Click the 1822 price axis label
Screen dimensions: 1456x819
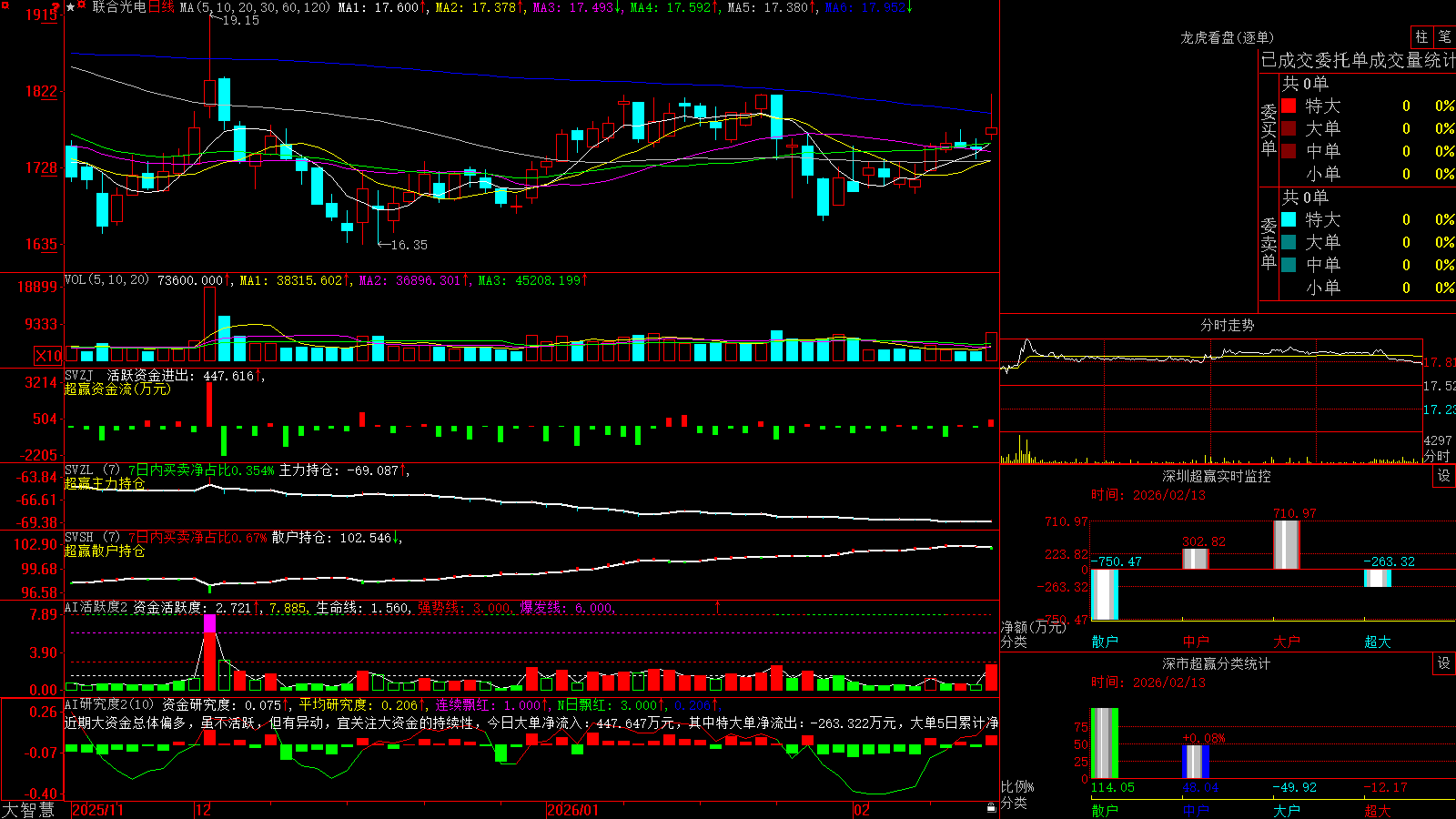[40, 91]
